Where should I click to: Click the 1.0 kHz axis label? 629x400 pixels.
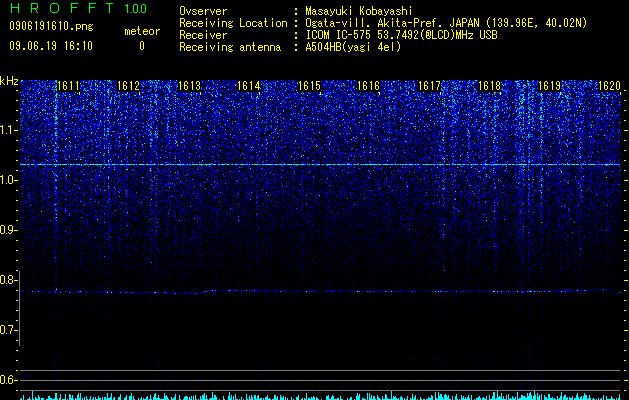pyautogui.click(x=9, y=180)
